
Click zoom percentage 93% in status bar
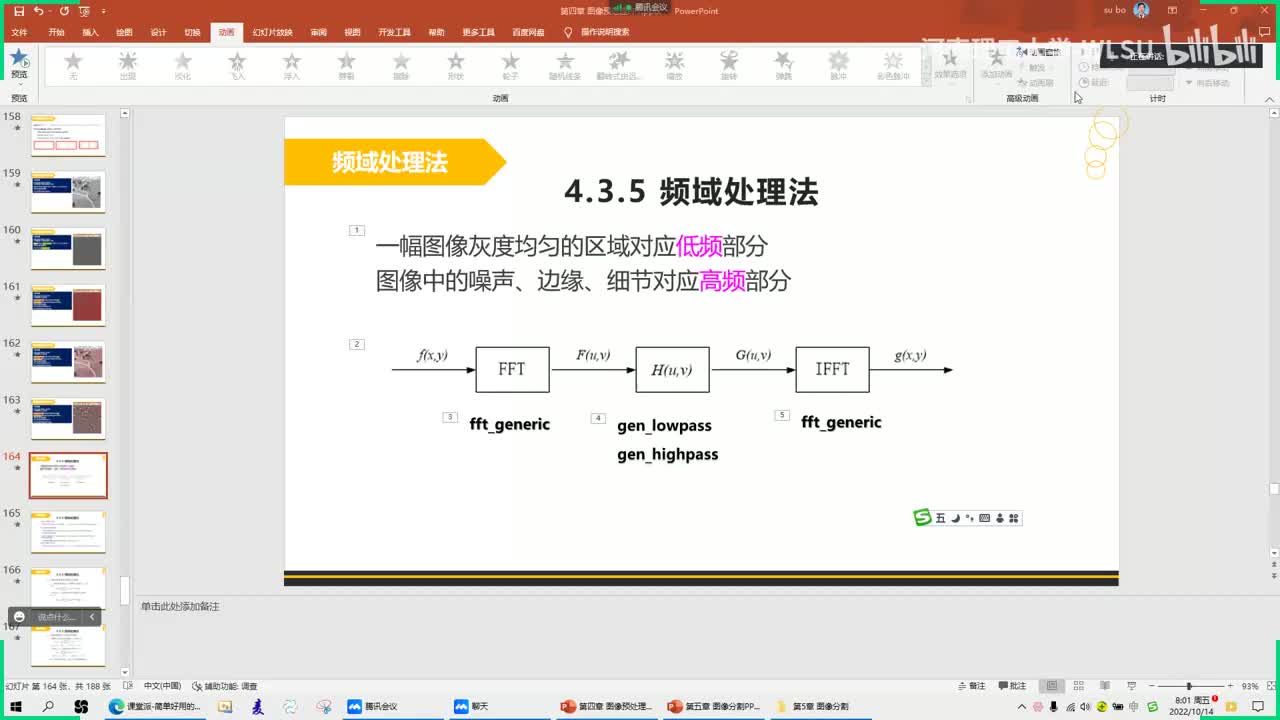(x=1249, y=686)
